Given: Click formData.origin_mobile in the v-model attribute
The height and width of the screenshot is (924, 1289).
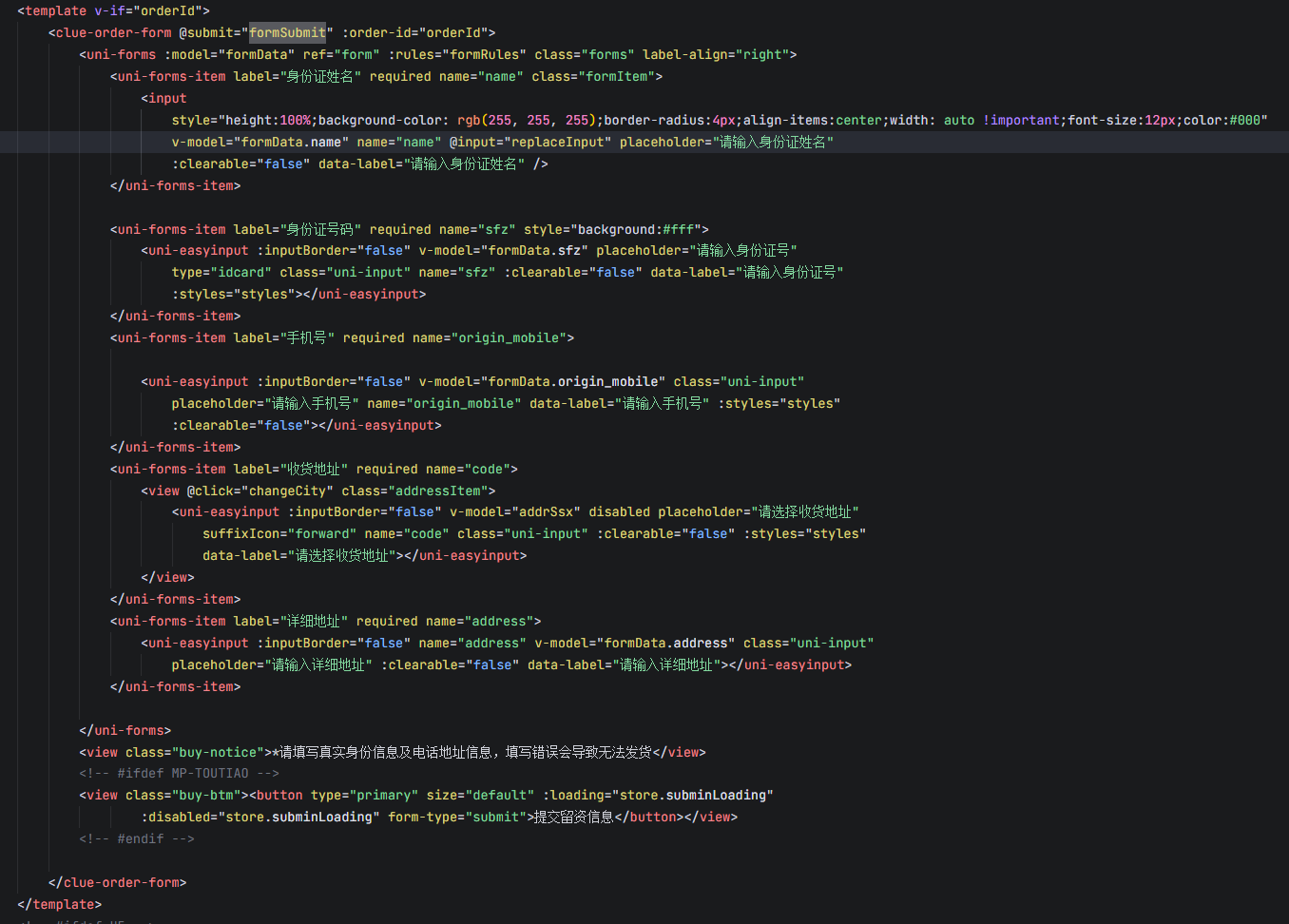Looking at the screenshot, I should (573, 381).
